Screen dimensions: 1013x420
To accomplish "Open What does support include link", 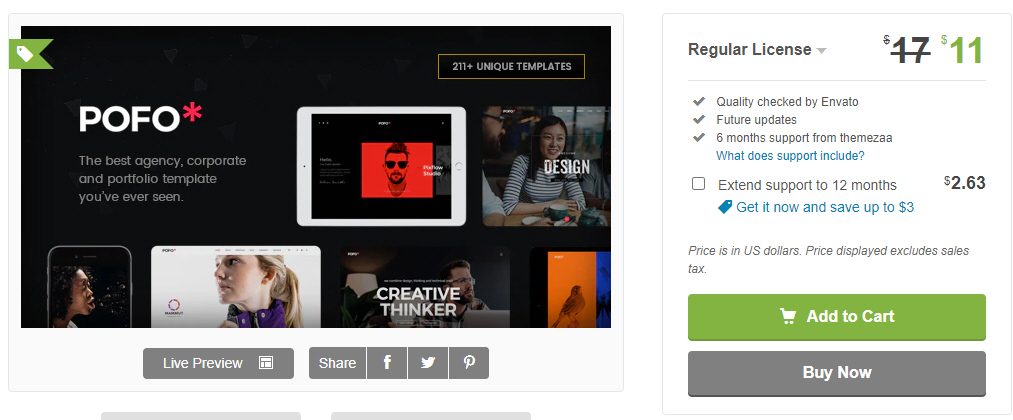I will [790, 156].
